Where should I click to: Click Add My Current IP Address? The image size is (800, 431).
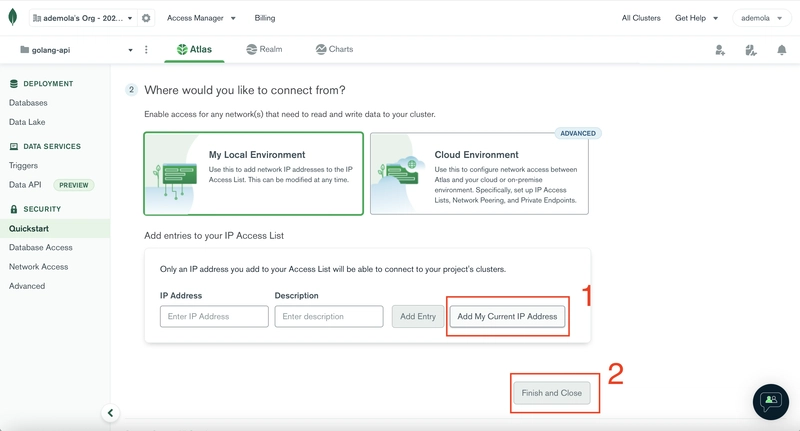point(507,316)
